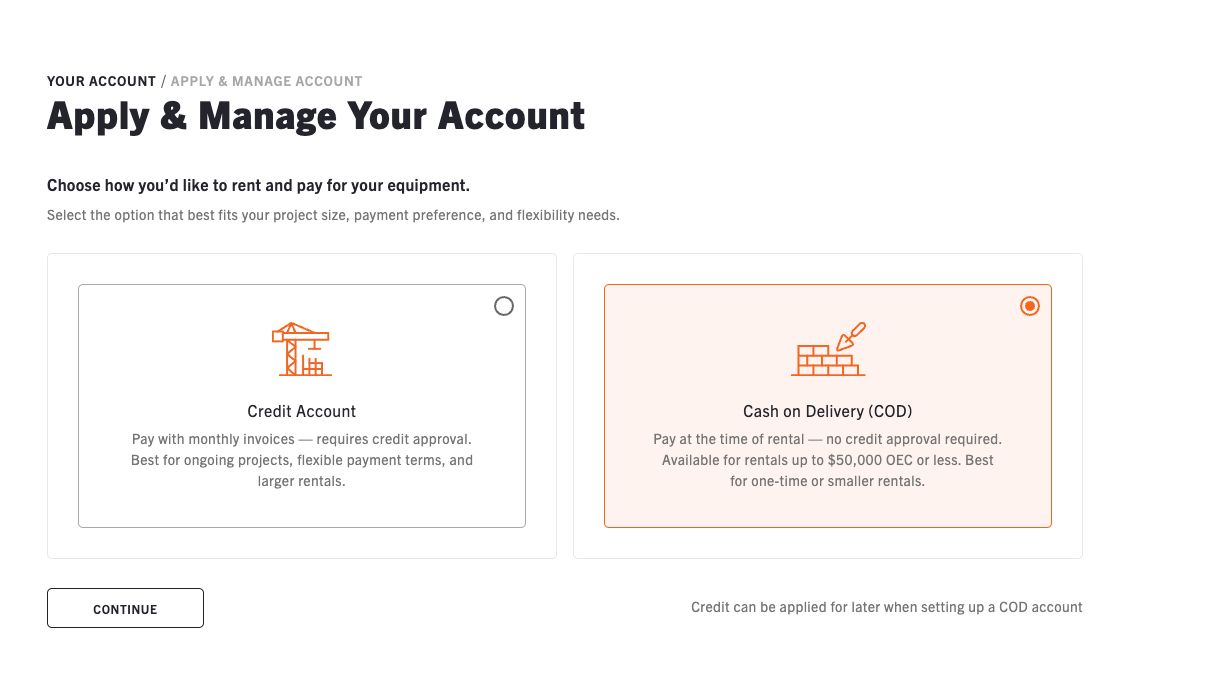Click the "for one-time or smaller rentals." line
The height and width of the screenshot is (699, 1219).
pos(828,481)
